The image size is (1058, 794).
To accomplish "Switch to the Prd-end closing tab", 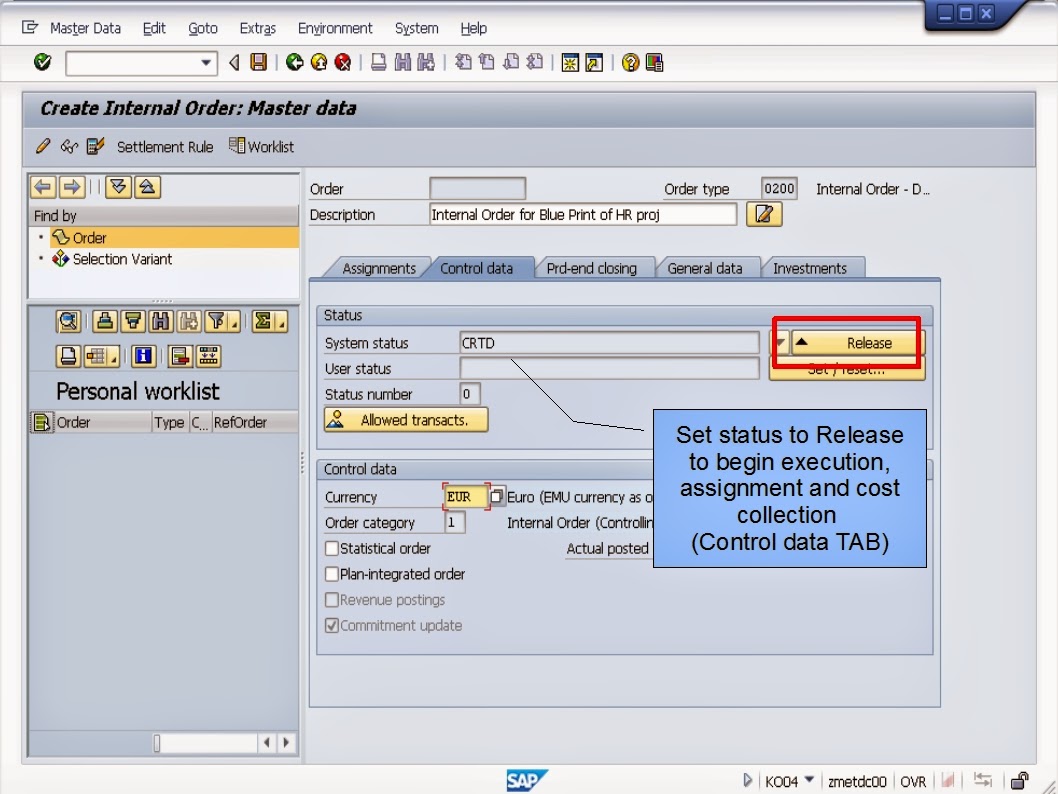I will tap(595, 267).
